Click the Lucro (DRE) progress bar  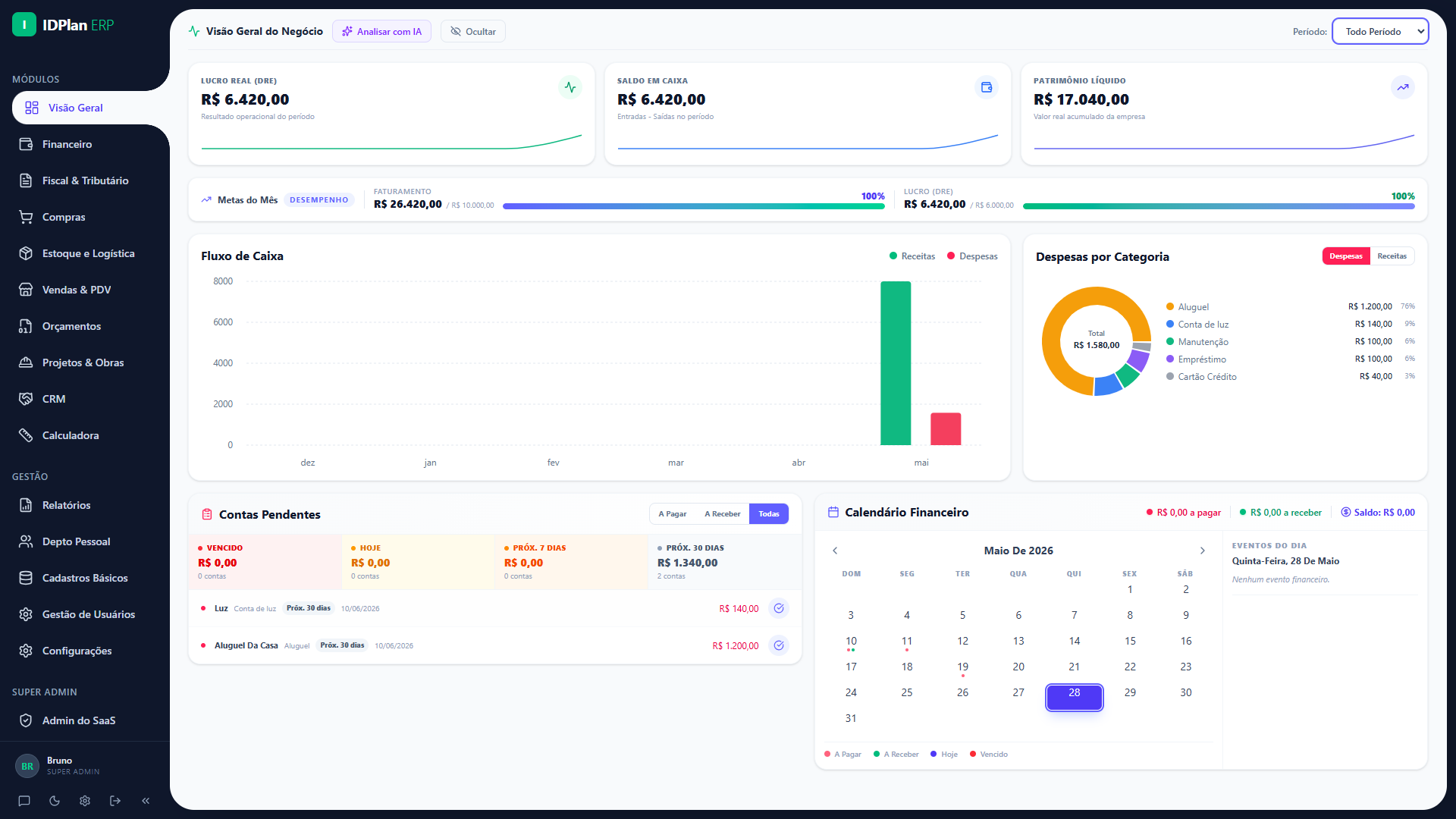[x=1219, y=206]
